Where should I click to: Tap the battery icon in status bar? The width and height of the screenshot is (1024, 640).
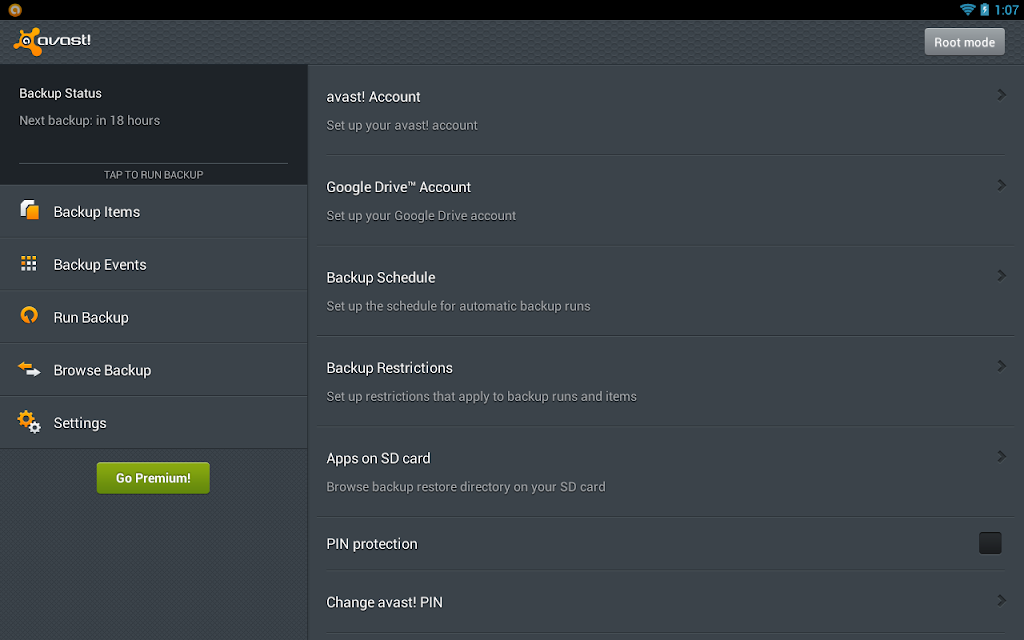pyautogui.click(x=984, y=9)
